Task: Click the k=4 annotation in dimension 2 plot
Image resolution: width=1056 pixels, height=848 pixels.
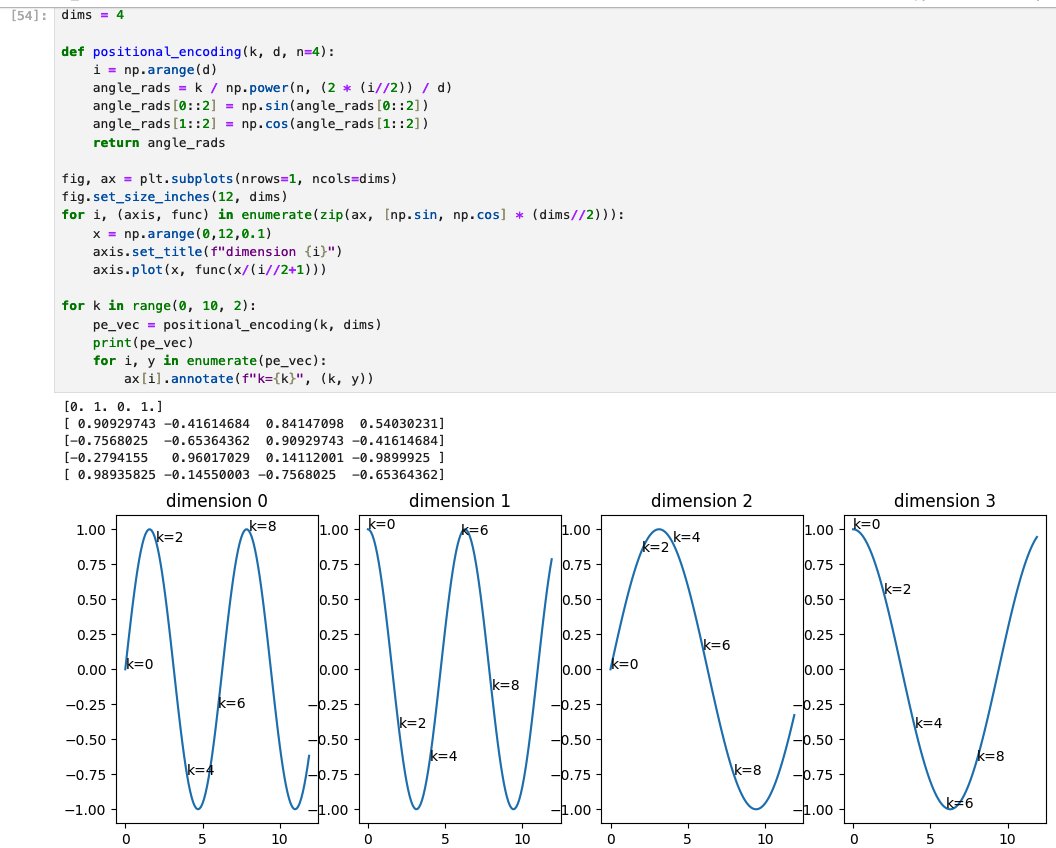Action: pos(687,537)
